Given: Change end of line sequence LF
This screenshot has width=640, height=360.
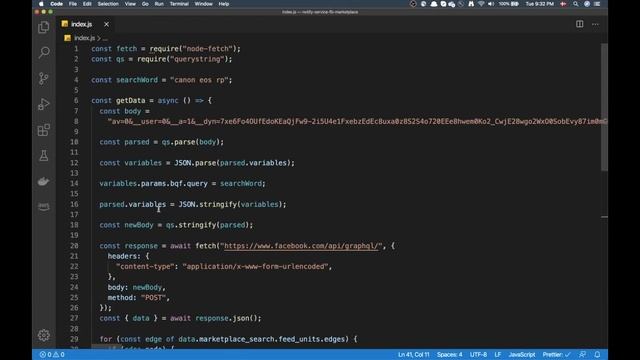Looking at the screenshot, I should [498, 354].
